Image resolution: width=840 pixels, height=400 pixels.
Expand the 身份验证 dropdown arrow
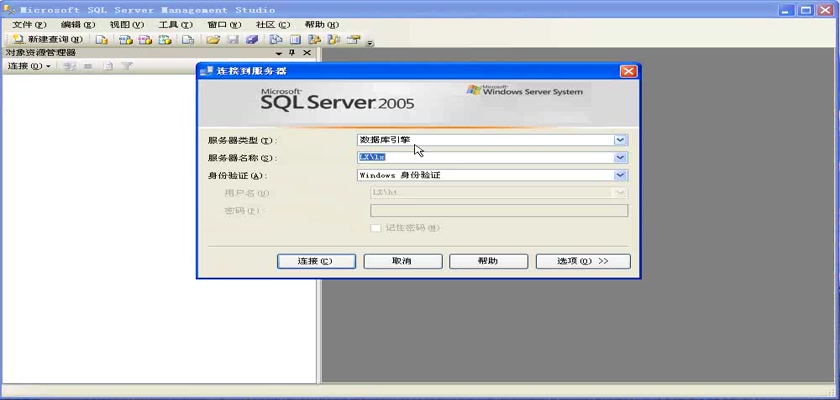(620, 175)
